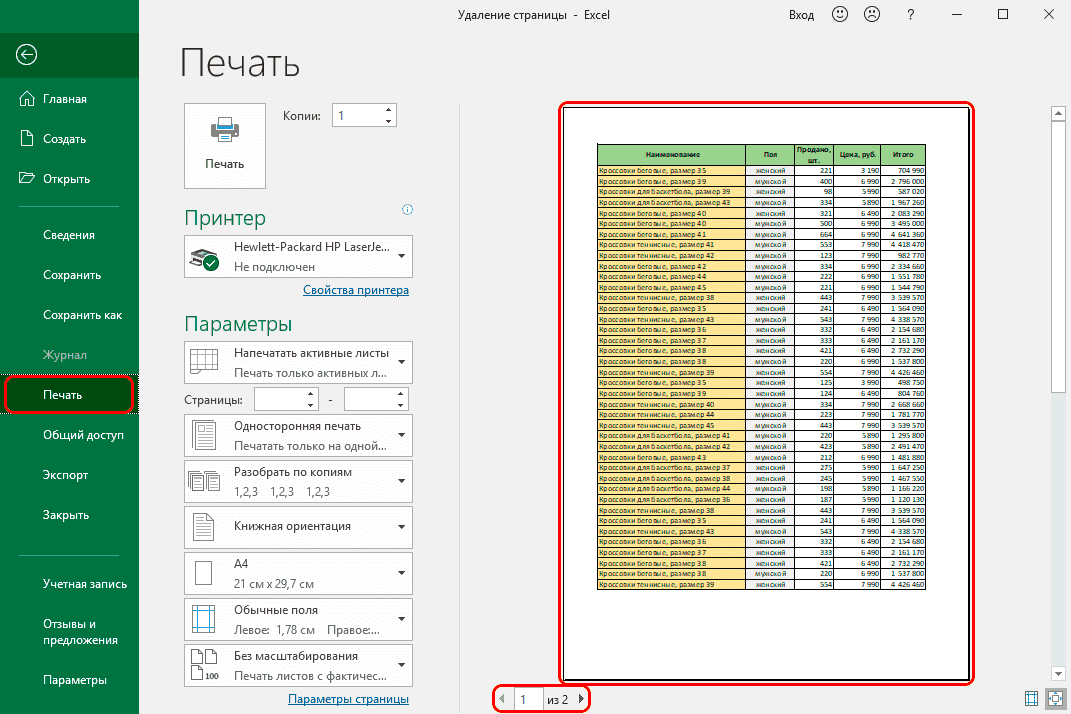Screen dimensions: 1071x714
Task: Go to next preview page arrow
Action: pos(582,699)
